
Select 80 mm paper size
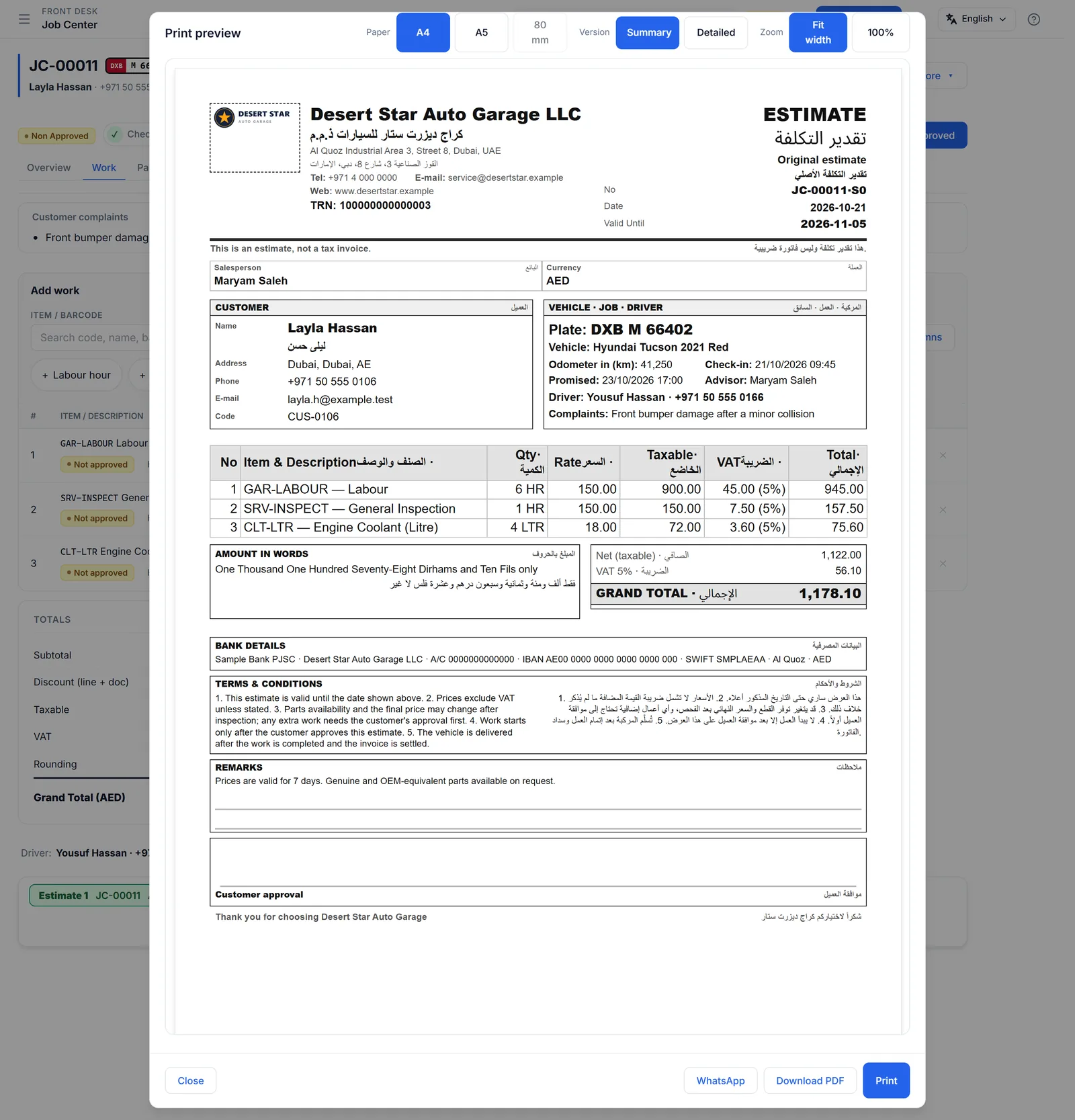click(x=540, y=32)
